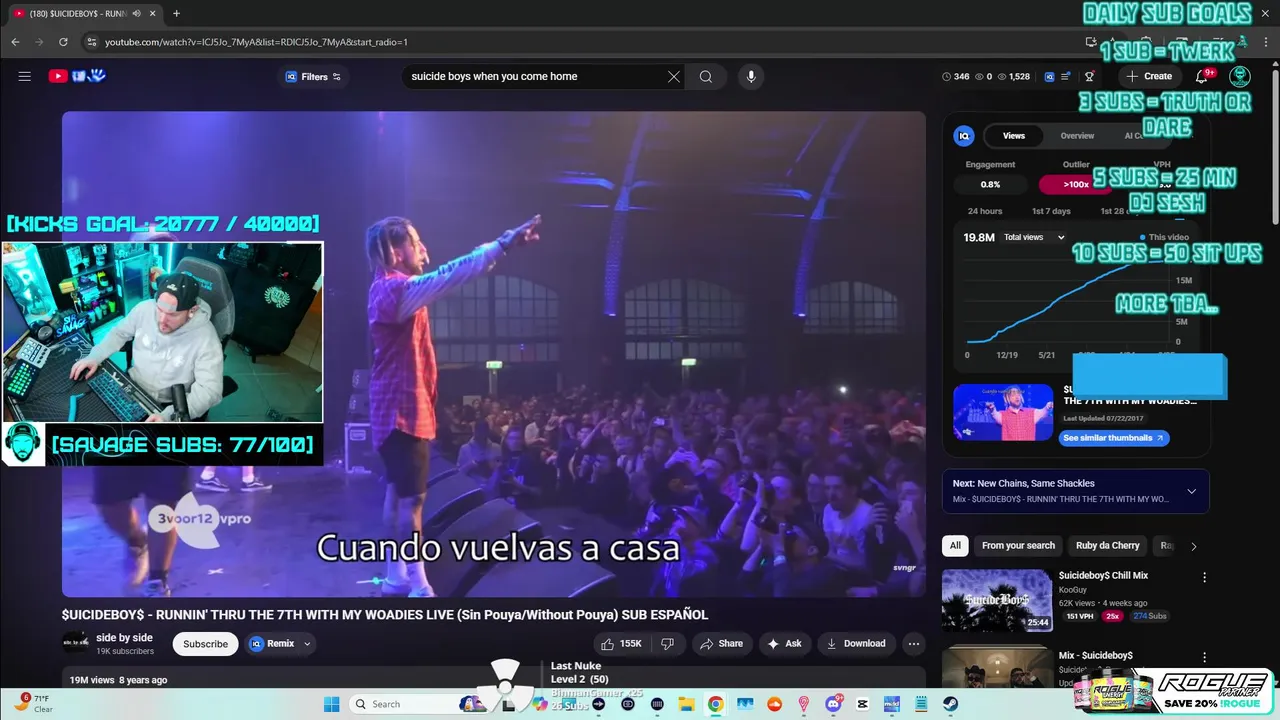Open a new Chrome tab
1280x720 pixels.
(x=176, y=13)
